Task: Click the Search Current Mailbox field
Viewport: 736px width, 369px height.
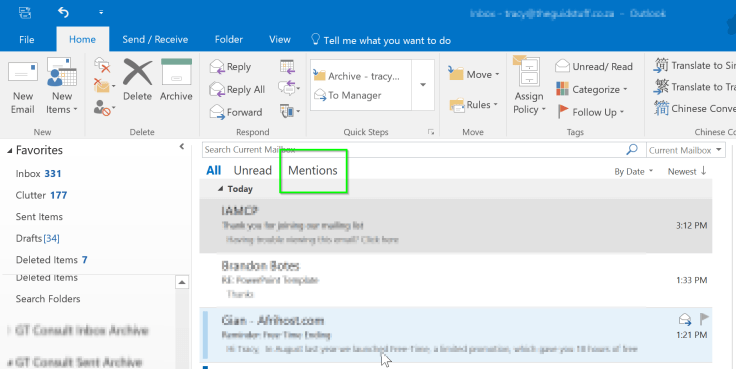Action: point(413,150)
